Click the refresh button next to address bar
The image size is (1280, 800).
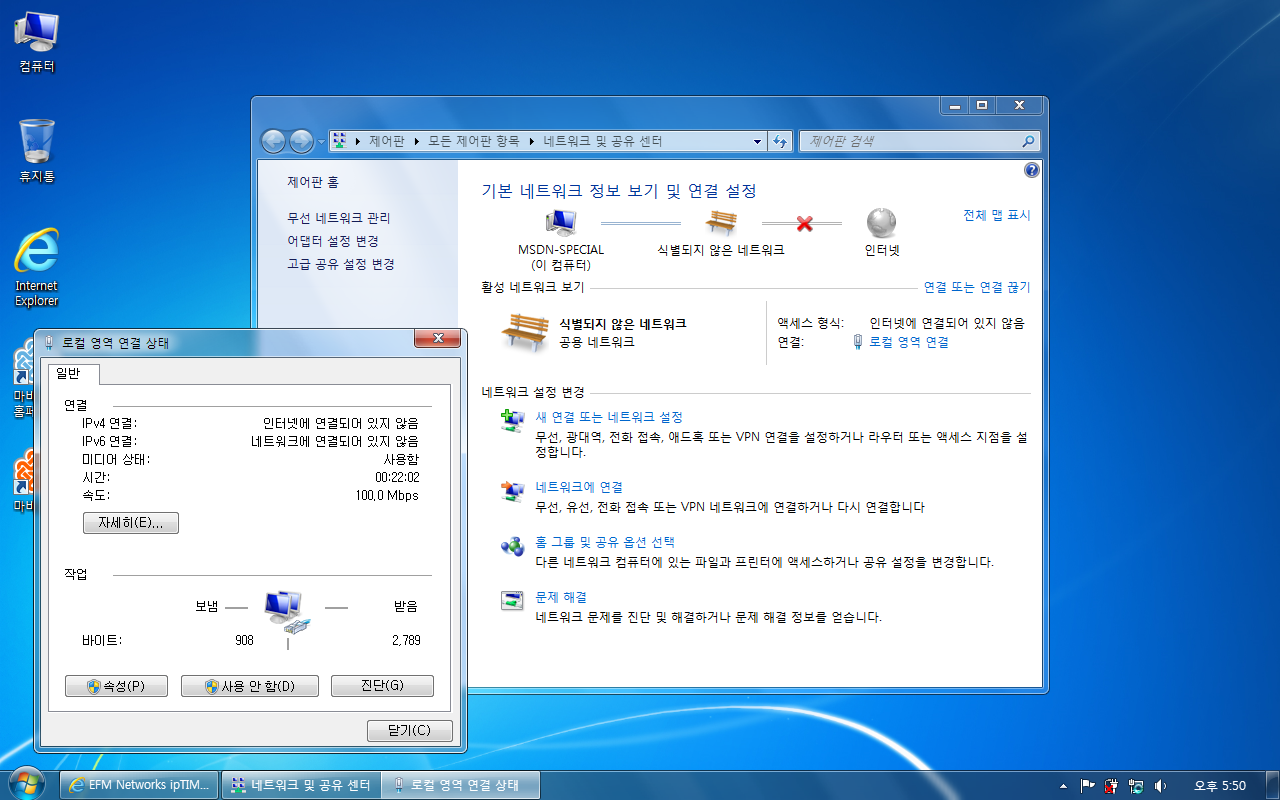(781, 142)
